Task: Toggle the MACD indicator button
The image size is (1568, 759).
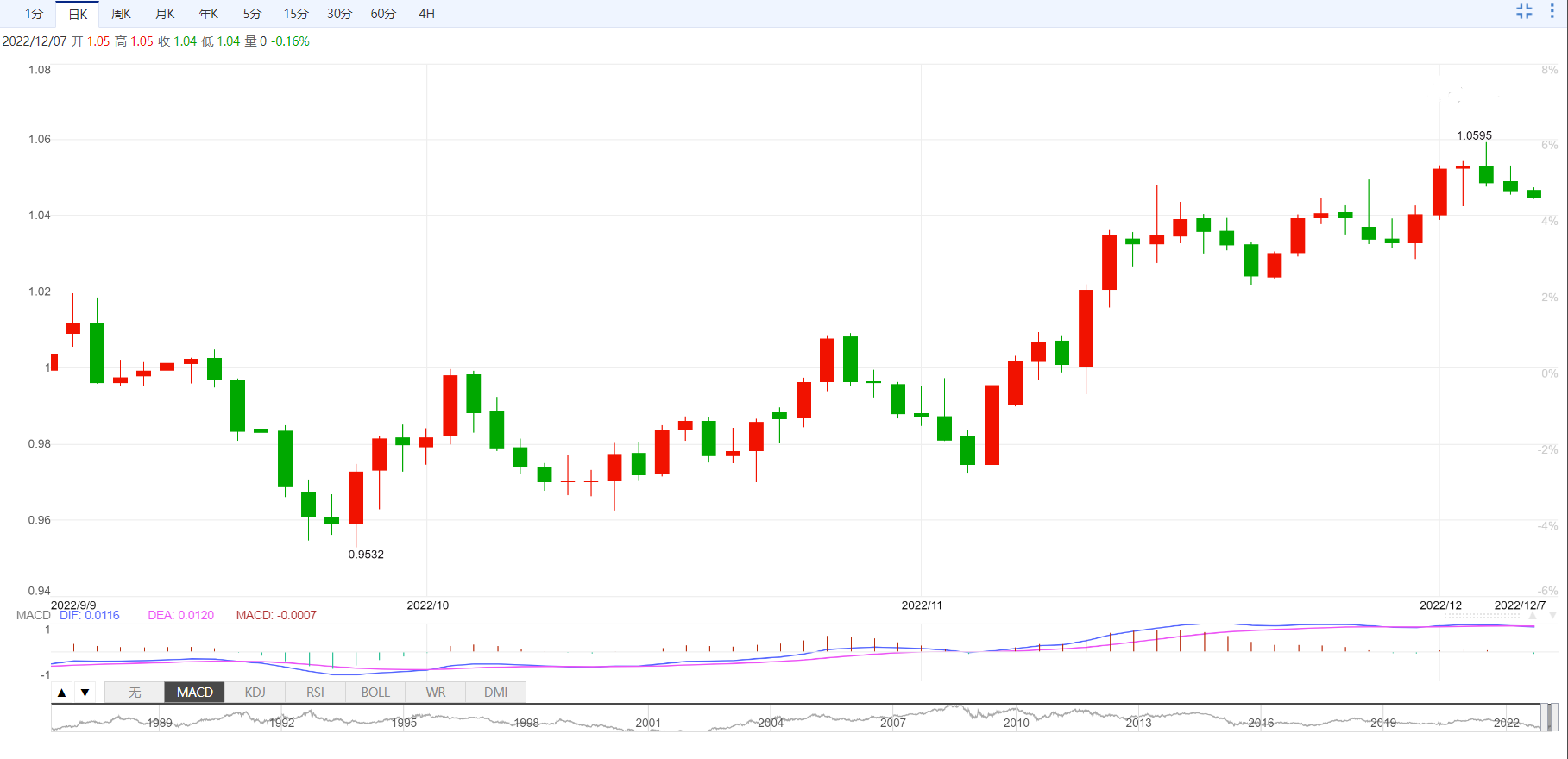Action: click(195, 693)
